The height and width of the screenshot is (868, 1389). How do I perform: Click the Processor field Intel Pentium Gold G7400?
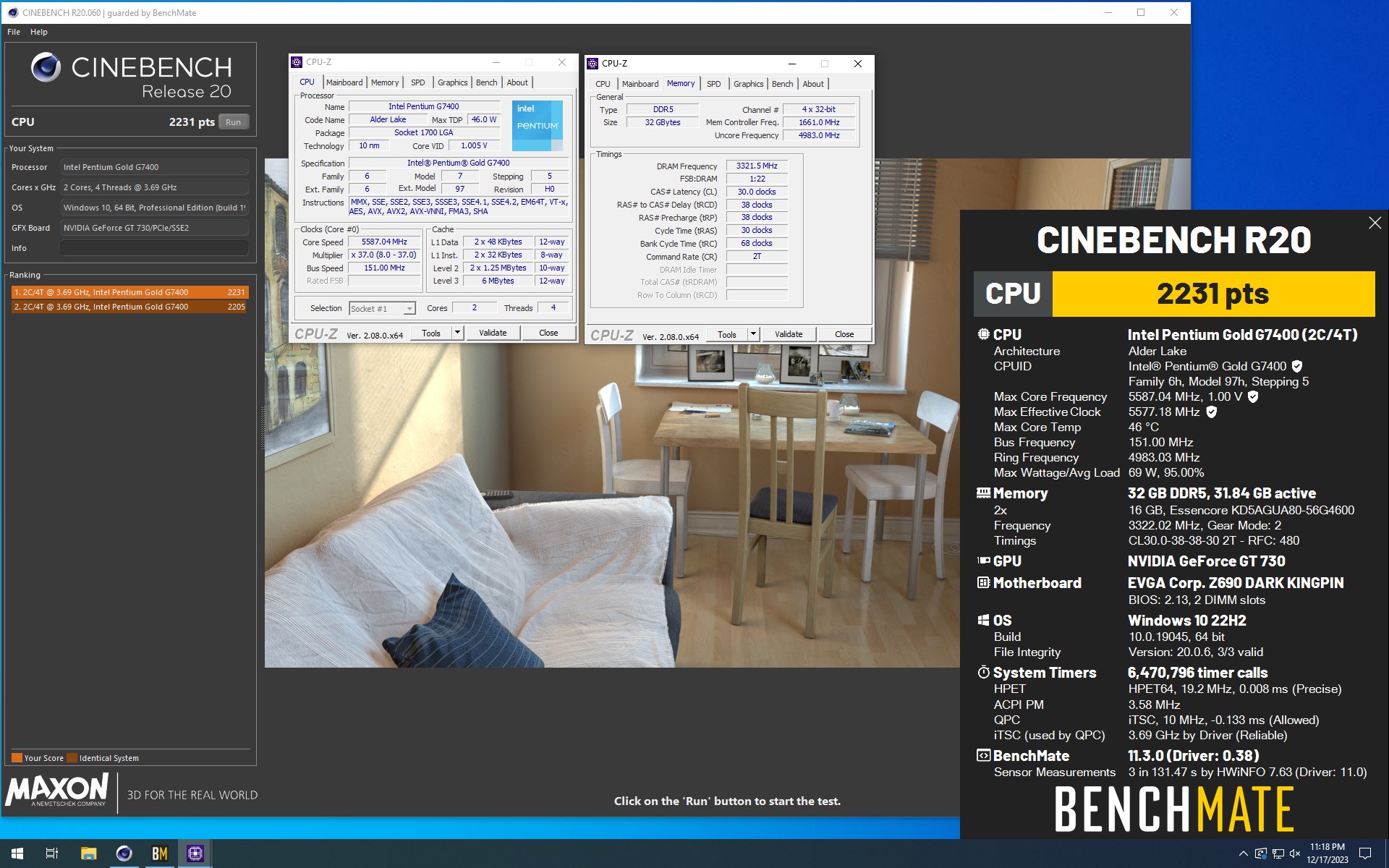154,167
